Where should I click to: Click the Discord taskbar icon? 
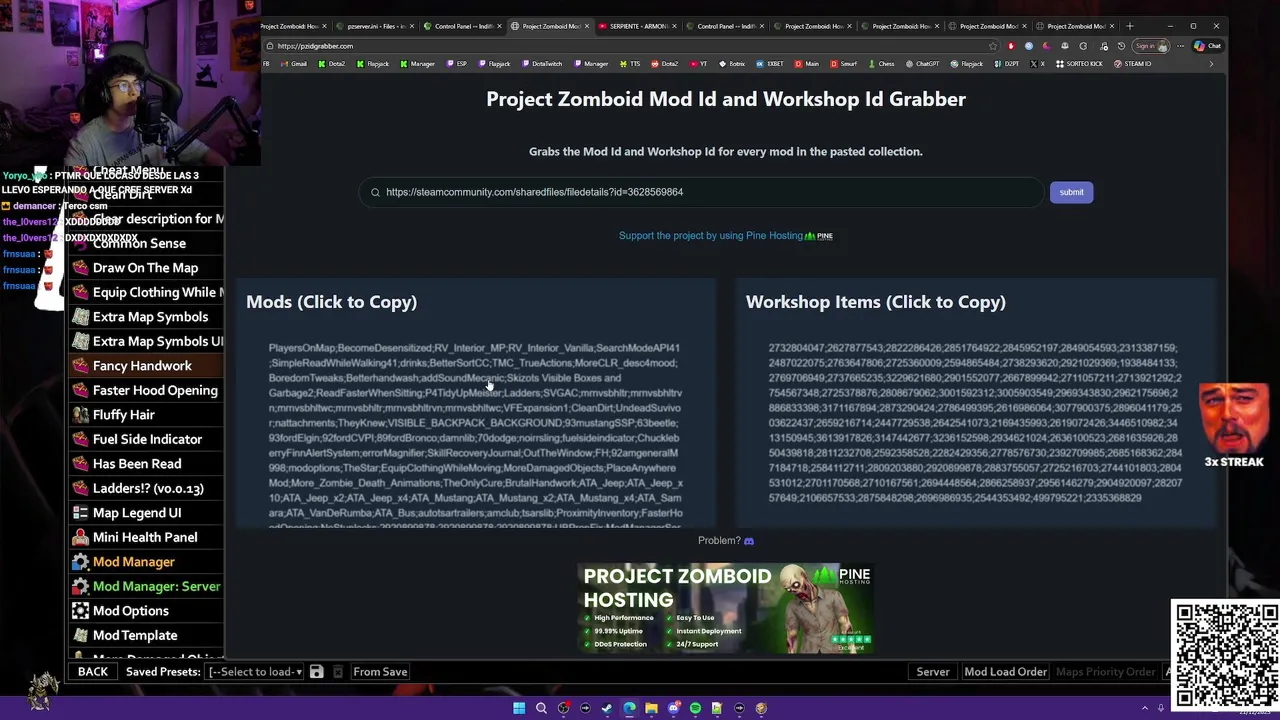tap(673, 708)
